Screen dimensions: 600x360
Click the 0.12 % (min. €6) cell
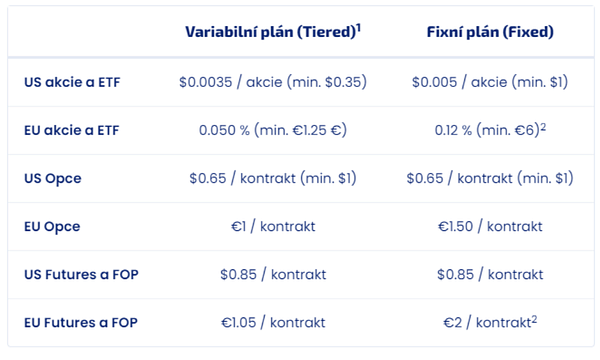coord(490,130)
